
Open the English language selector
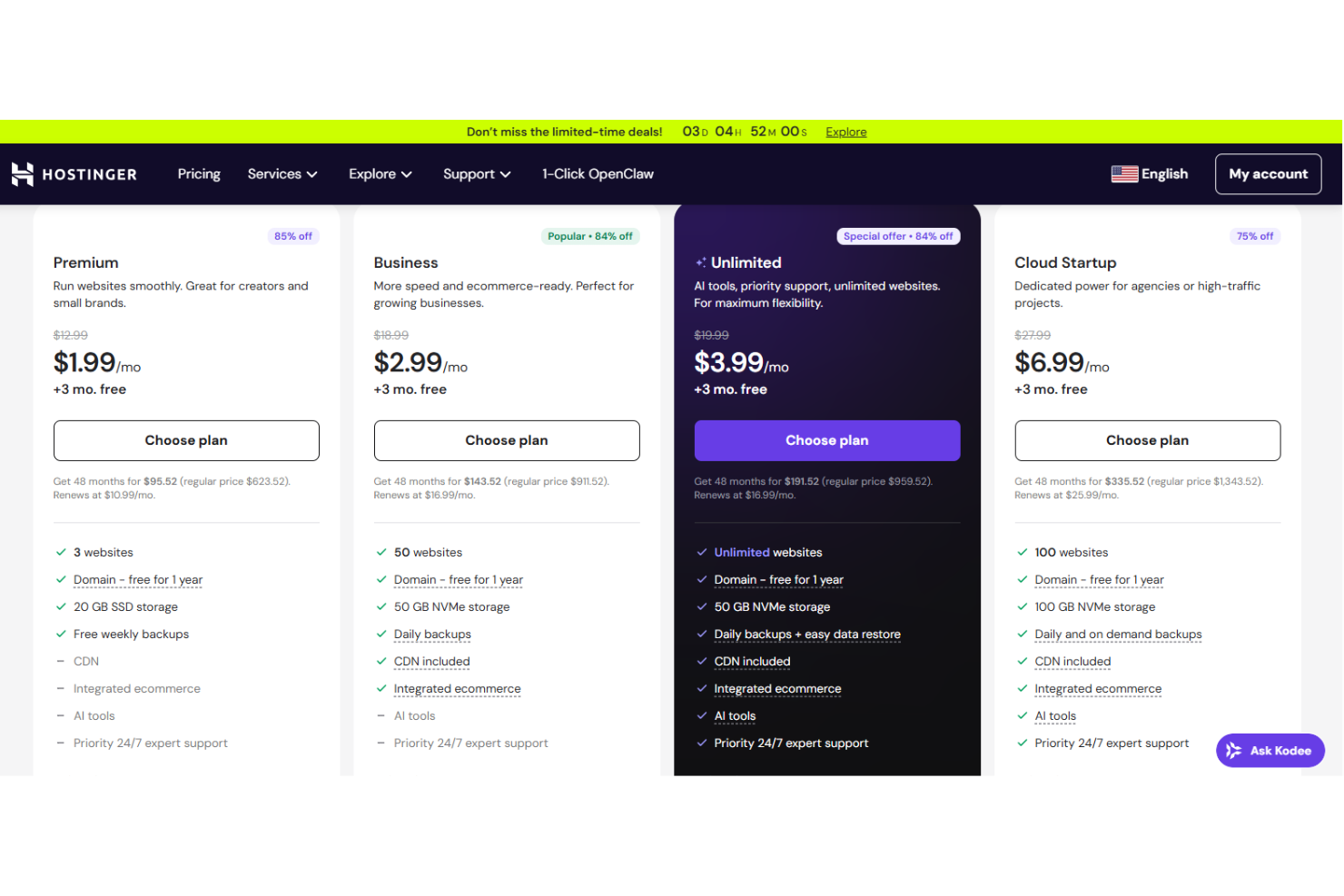pyautogui.click(x=1150, y=173)
